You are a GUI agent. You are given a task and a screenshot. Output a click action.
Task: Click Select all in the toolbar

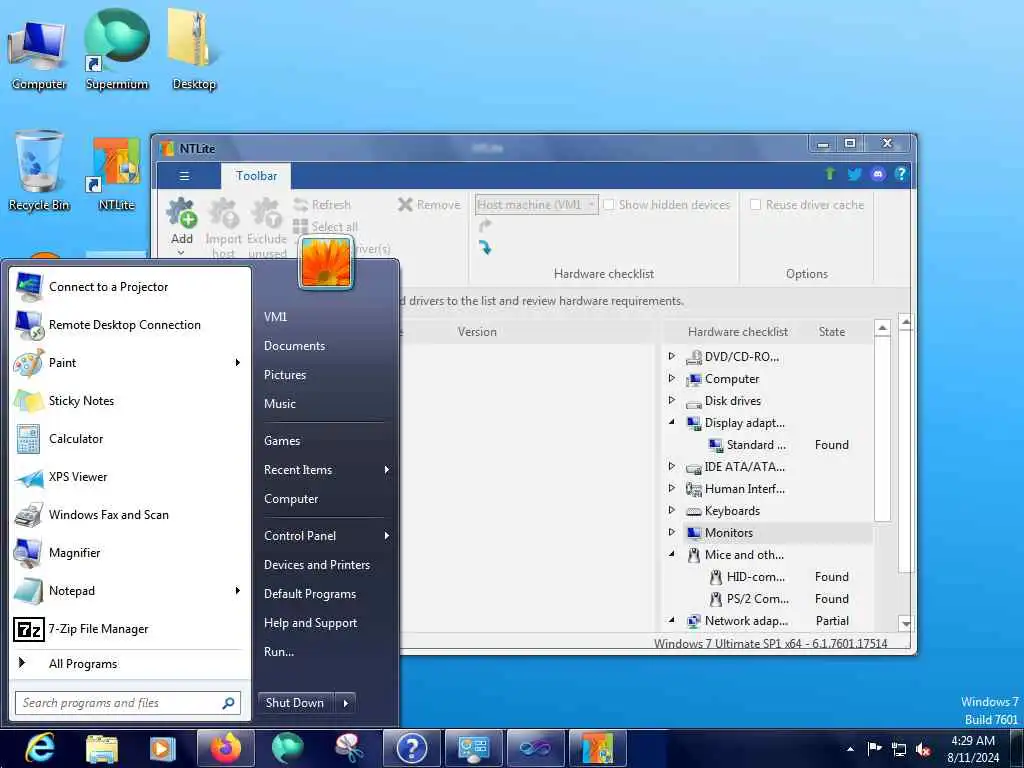click(325, 227)
